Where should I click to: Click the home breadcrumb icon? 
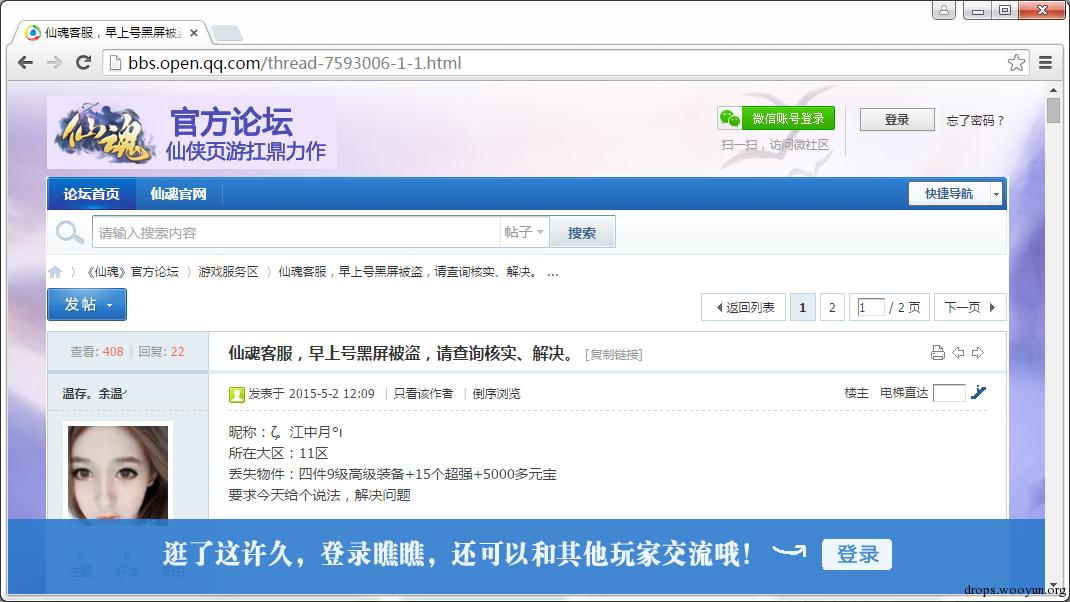[55, 272]
